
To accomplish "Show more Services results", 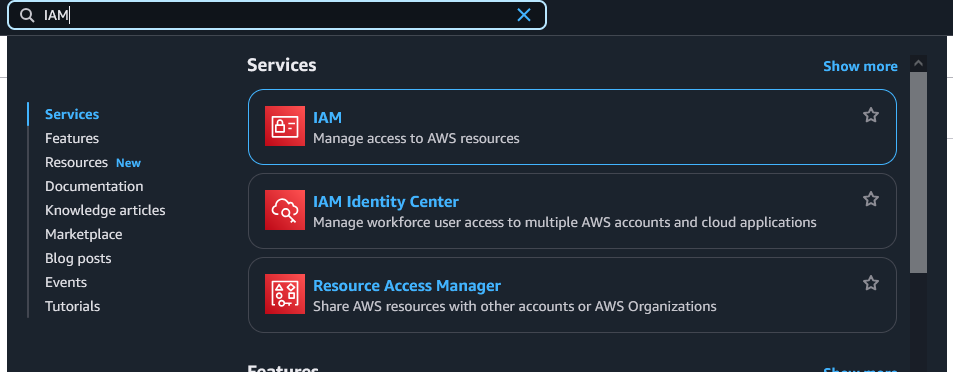I will (x=860, y=66).
